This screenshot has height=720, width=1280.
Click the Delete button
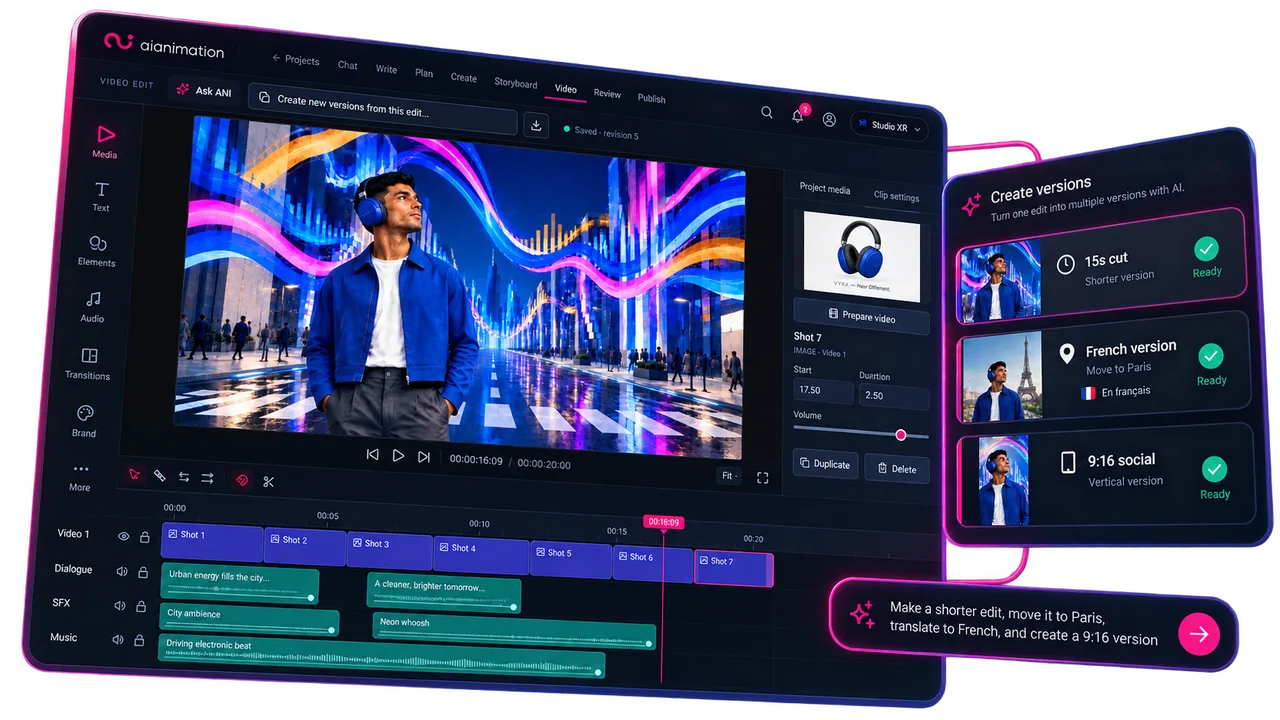tap(897, 468)
